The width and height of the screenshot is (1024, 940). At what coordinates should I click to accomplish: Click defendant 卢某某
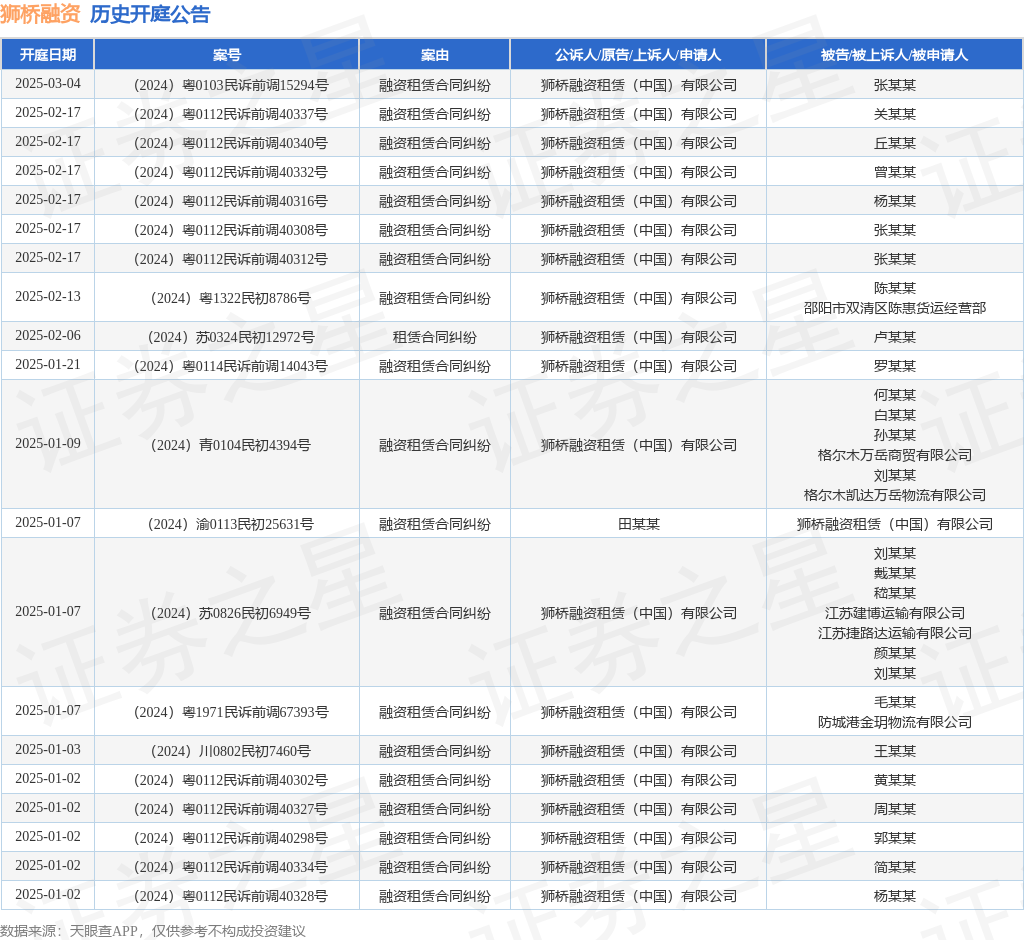[x=895, y=337]
